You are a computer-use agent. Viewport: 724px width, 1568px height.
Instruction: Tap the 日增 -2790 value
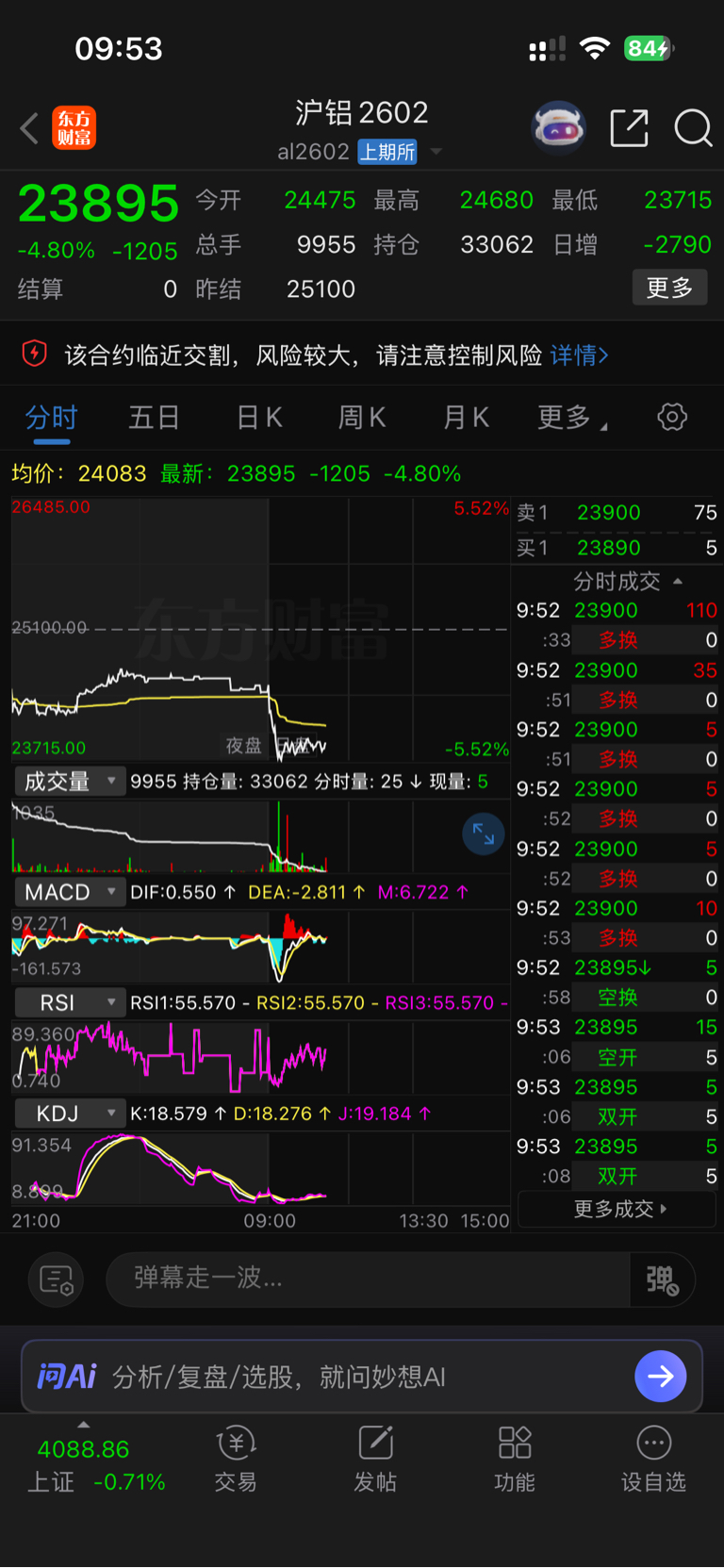(x=678, y=244)
